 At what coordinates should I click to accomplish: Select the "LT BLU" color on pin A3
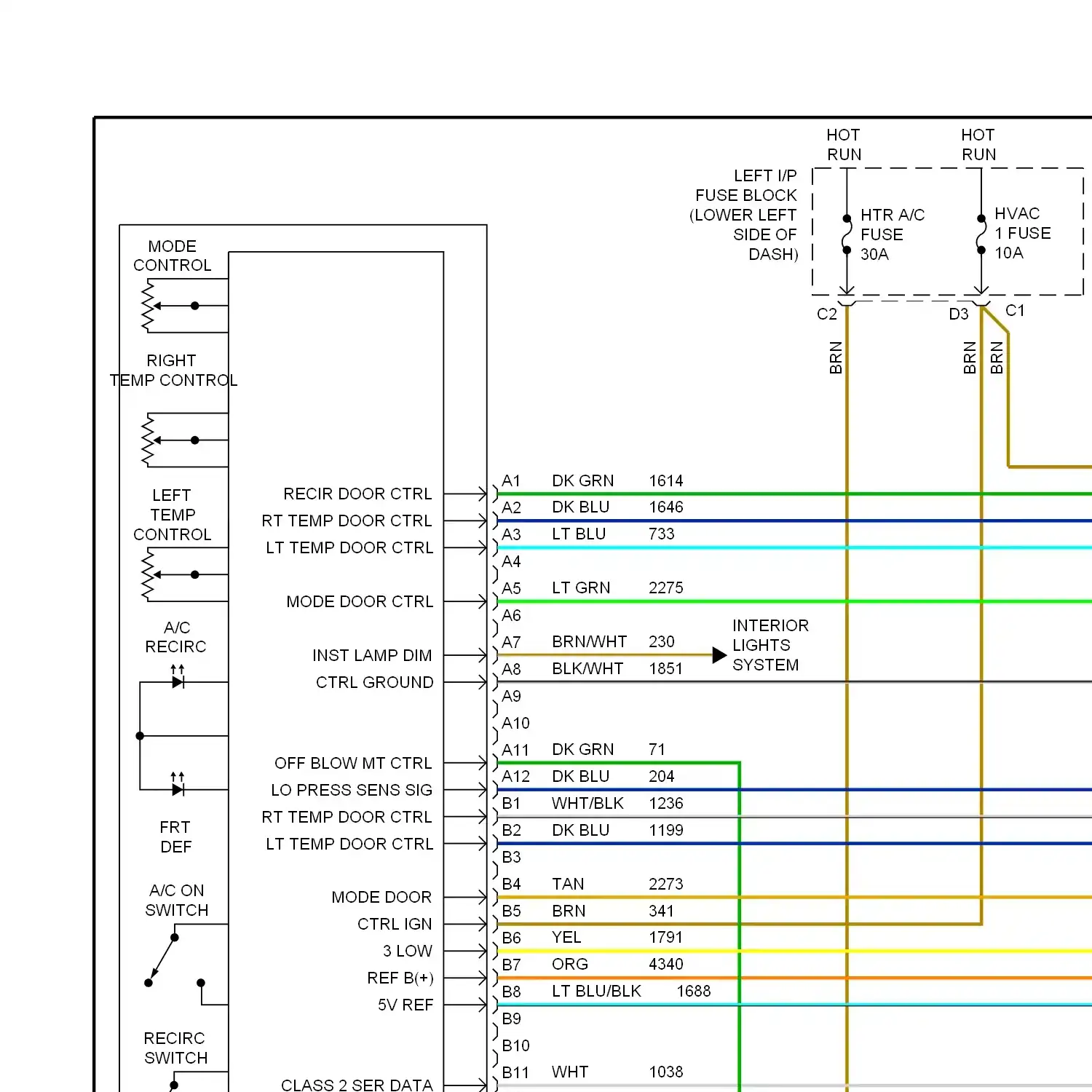(x=579, y=534)
